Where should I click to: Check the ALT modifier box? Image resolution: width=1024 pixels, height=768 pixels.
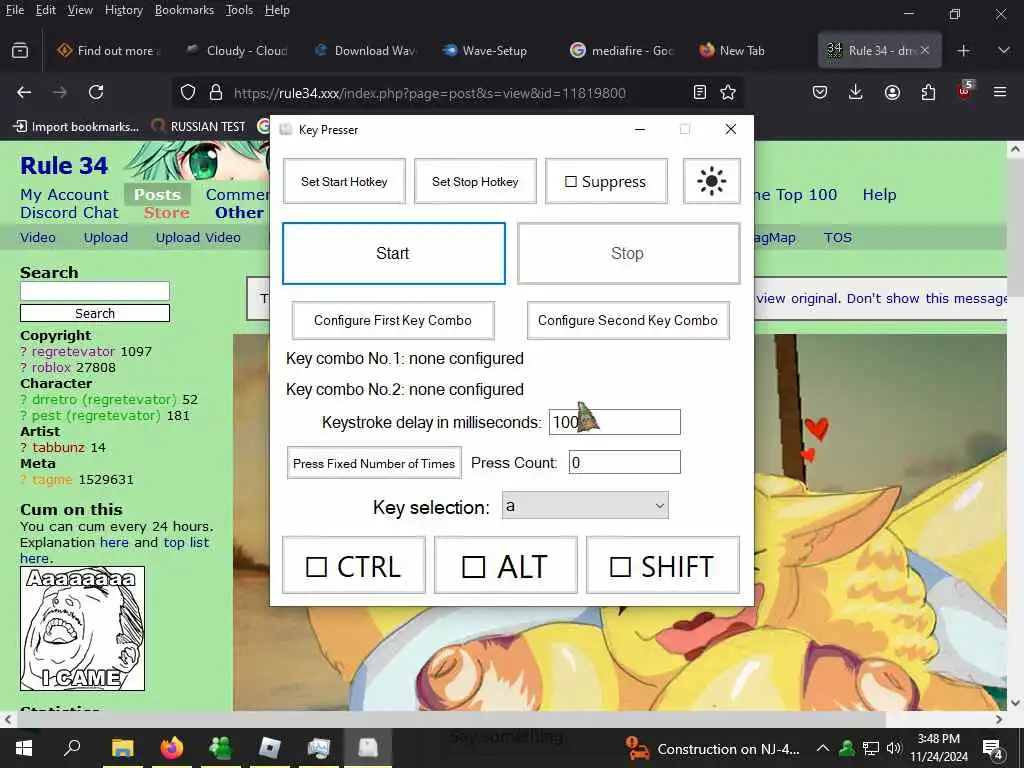473,567
